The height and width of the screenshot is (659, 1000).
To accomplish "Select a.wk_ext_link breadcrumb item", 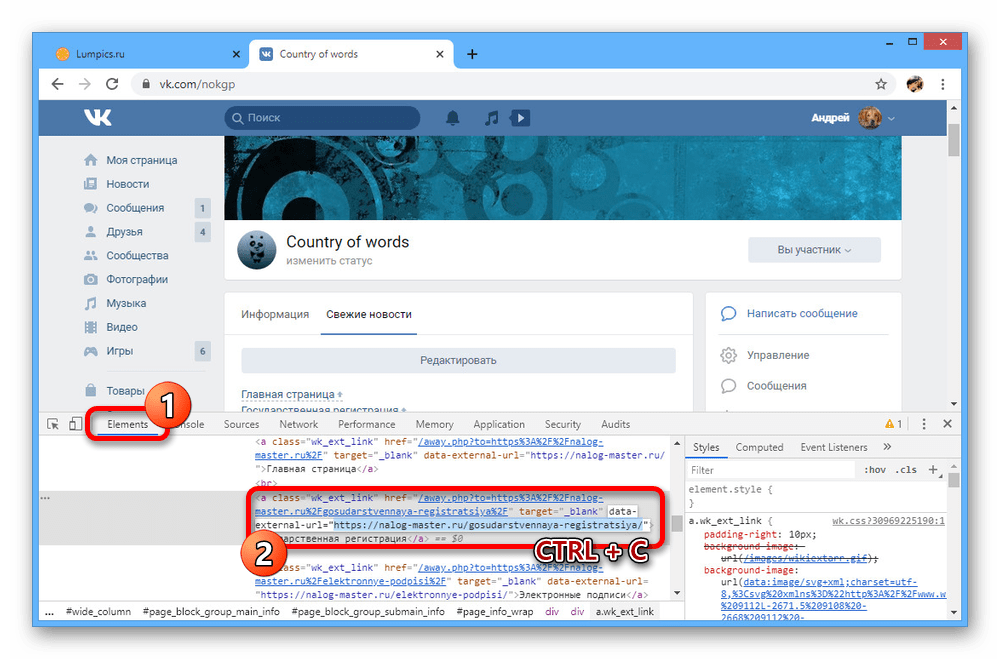I will (x=625, y=612).
